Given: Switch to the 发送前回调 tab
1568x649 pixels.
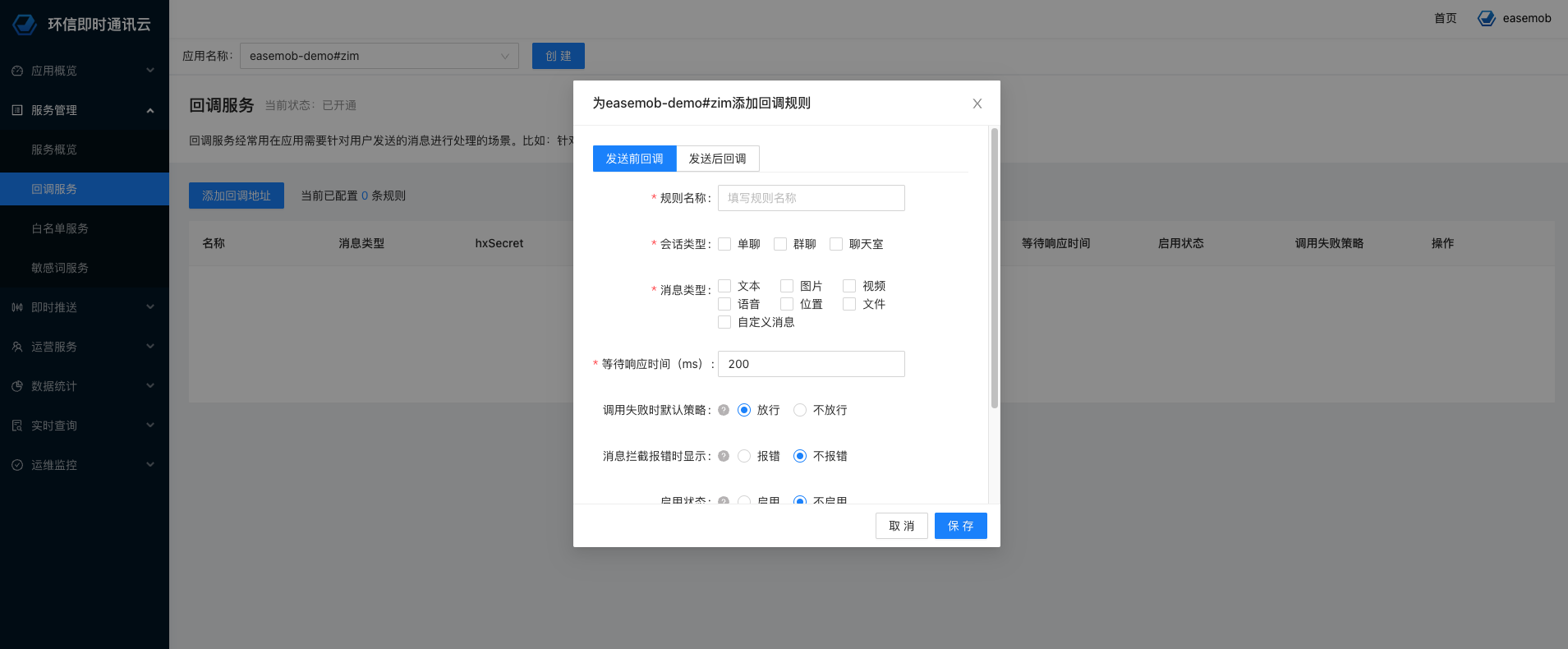Looking at the screenshot, I should pyautogui.click(x=635, y=159).
